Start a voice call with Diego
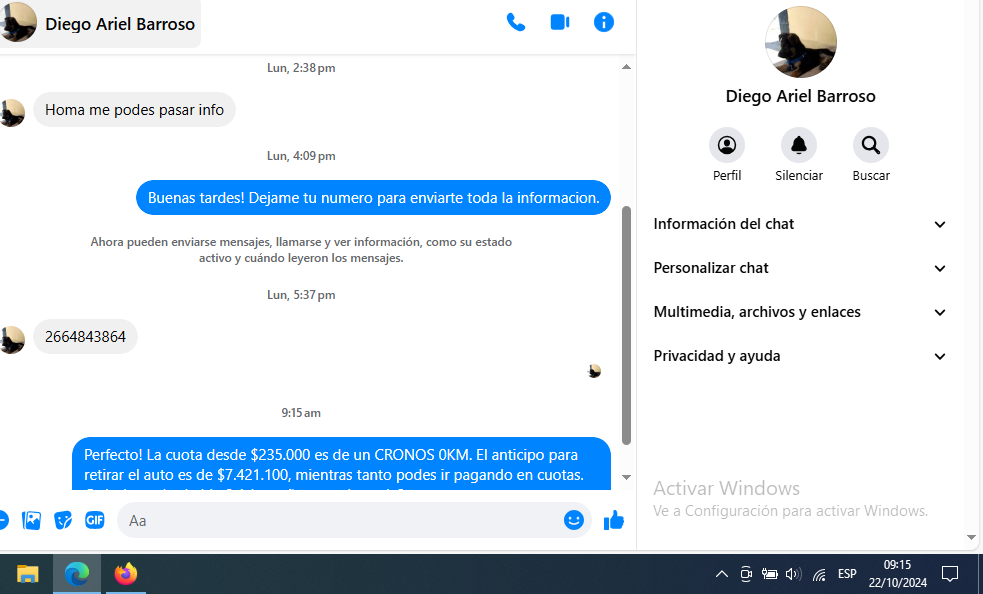 [516, 22]
